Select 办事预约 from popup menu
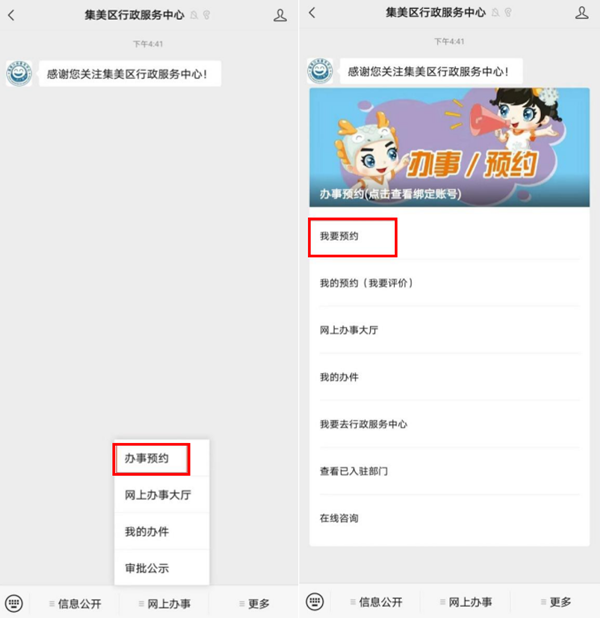Viewport: 600px width, 618px height. tap(162, 458)
